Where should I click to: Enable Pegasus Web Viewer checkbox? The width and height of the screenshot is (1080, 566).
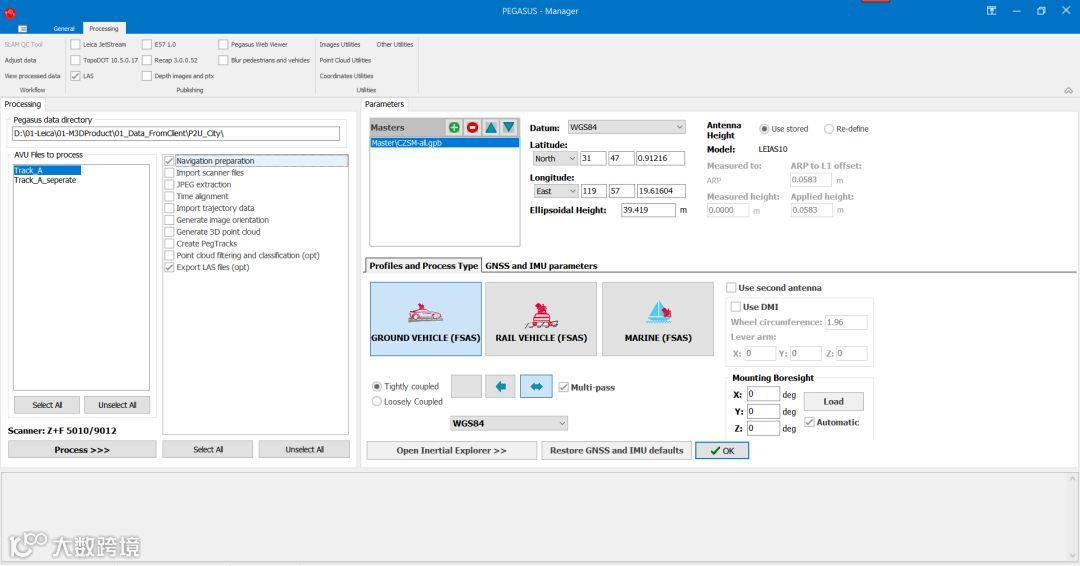pos(223,44)
